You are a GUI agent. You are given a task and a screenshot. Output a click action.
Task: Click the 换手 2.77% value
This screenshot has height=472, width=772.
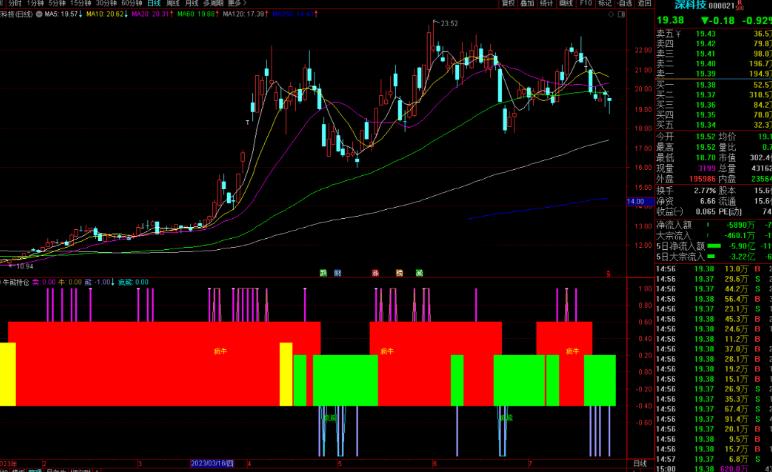(705, 190)
